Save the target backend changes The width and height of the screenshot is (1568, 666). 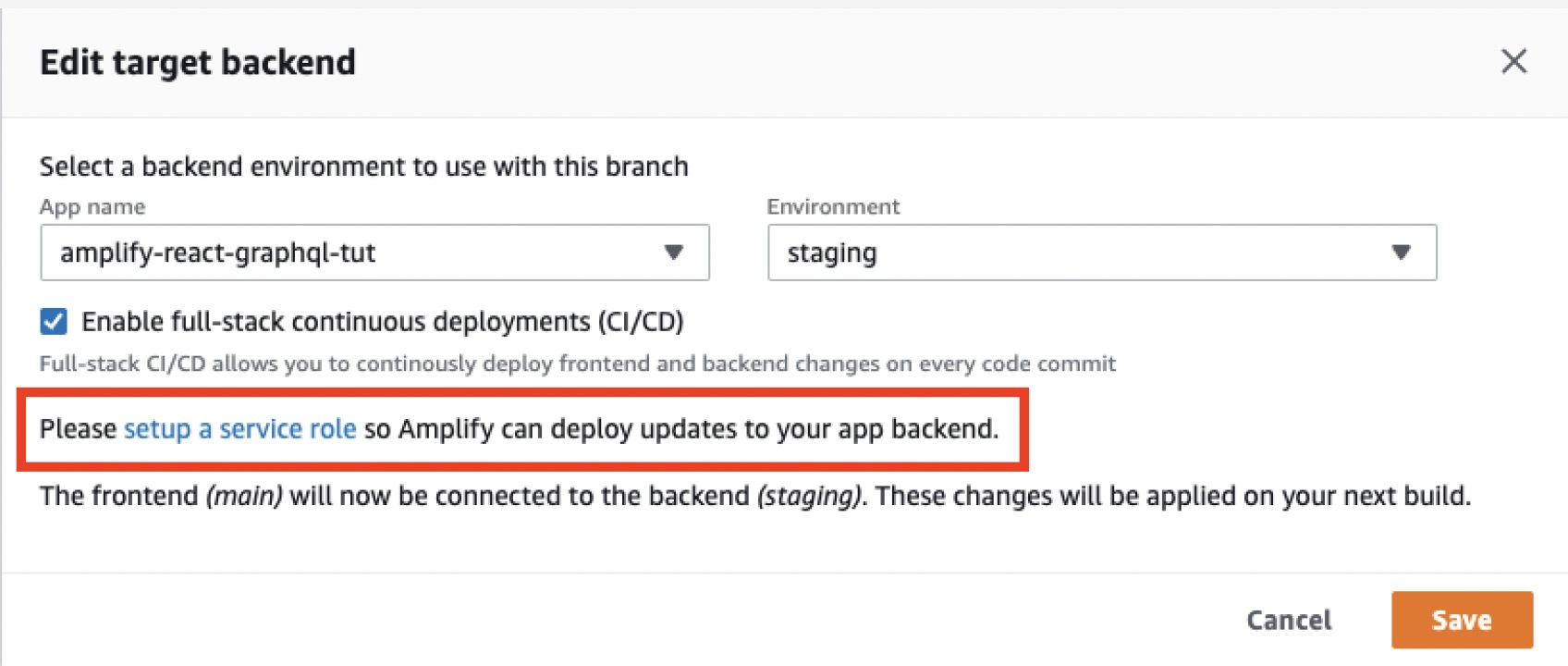pos(1461,620)
